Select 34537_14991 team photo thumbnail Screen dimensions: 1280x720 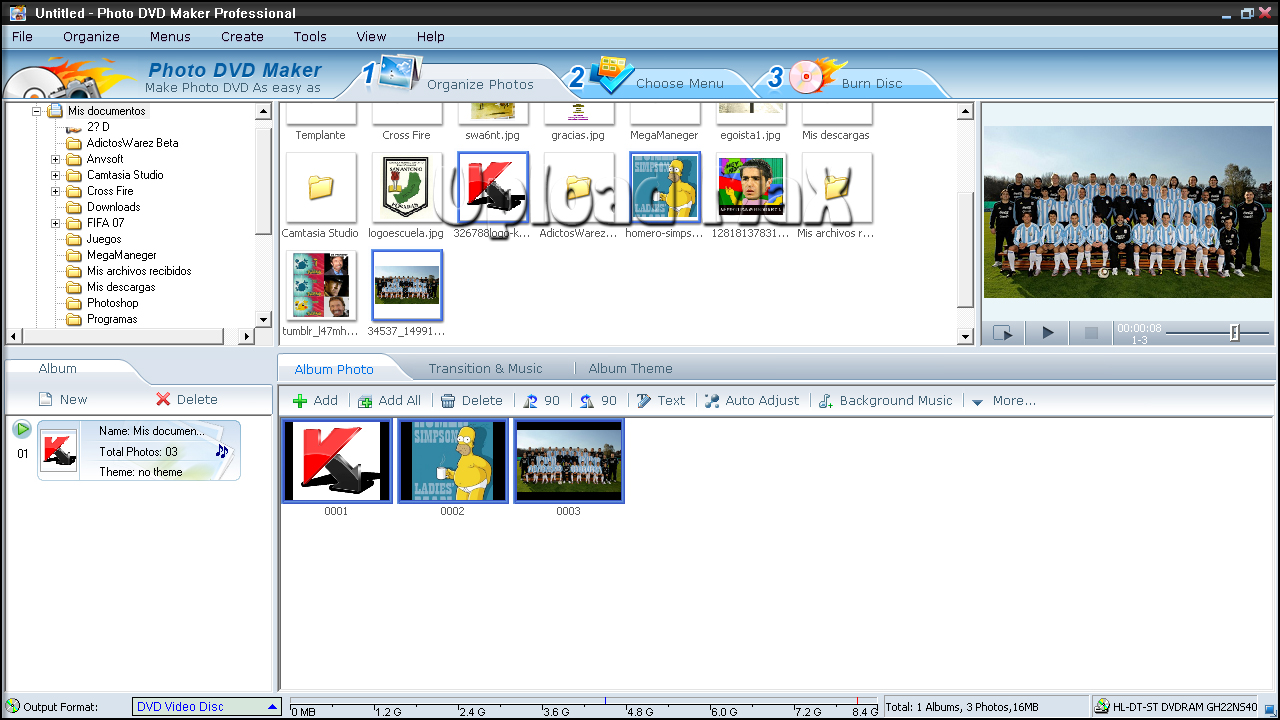407,285
